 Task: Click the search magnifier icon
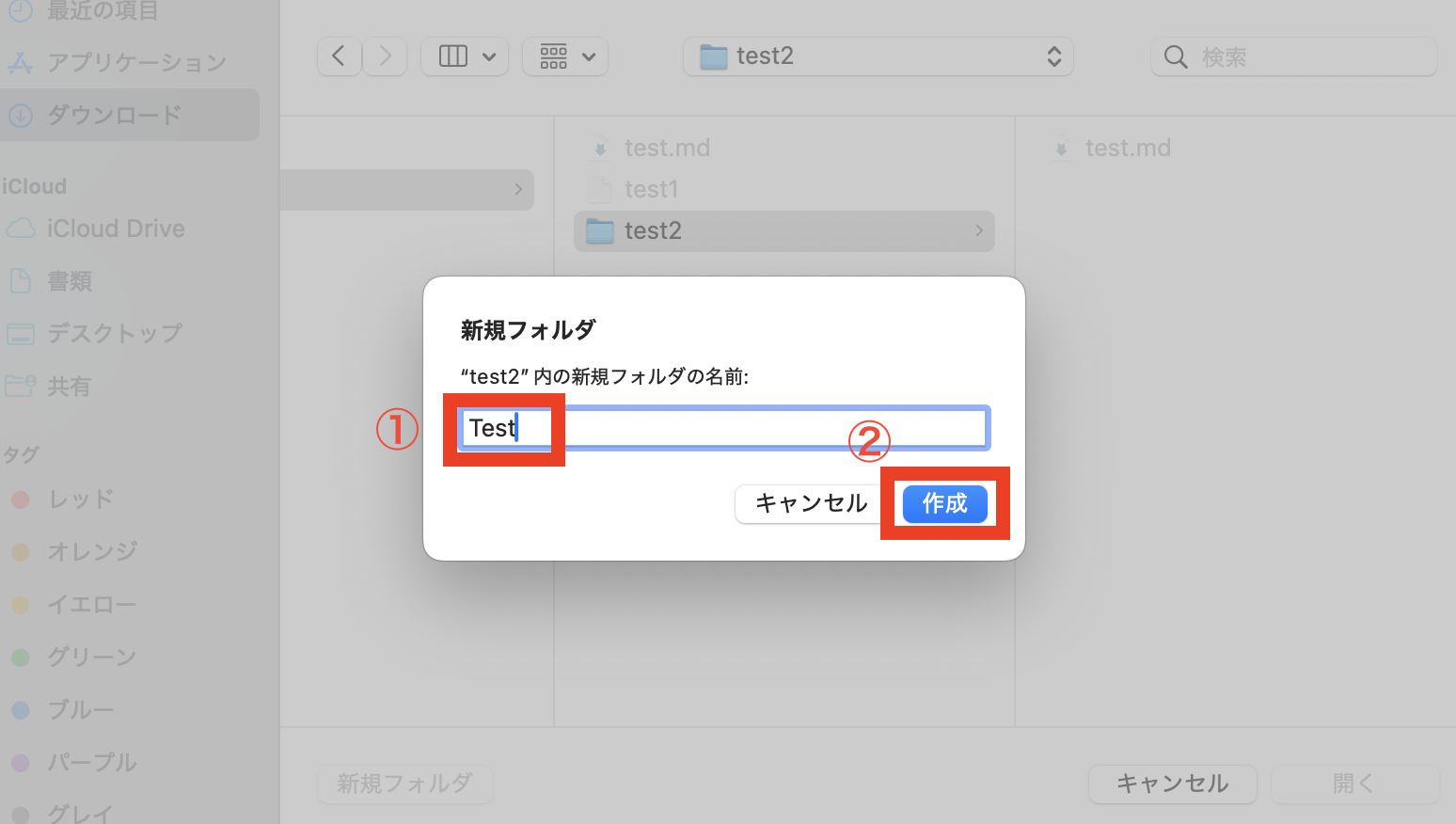1175,56
